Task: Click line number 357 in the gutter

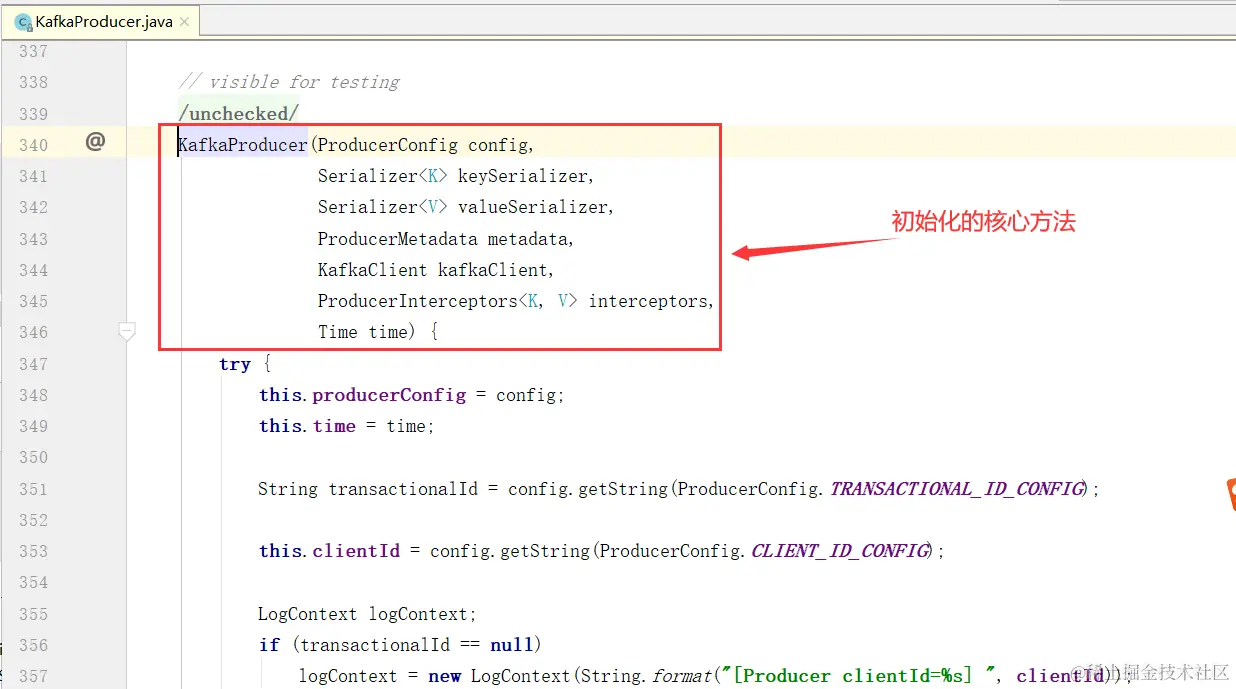Action: pos(33,676)
